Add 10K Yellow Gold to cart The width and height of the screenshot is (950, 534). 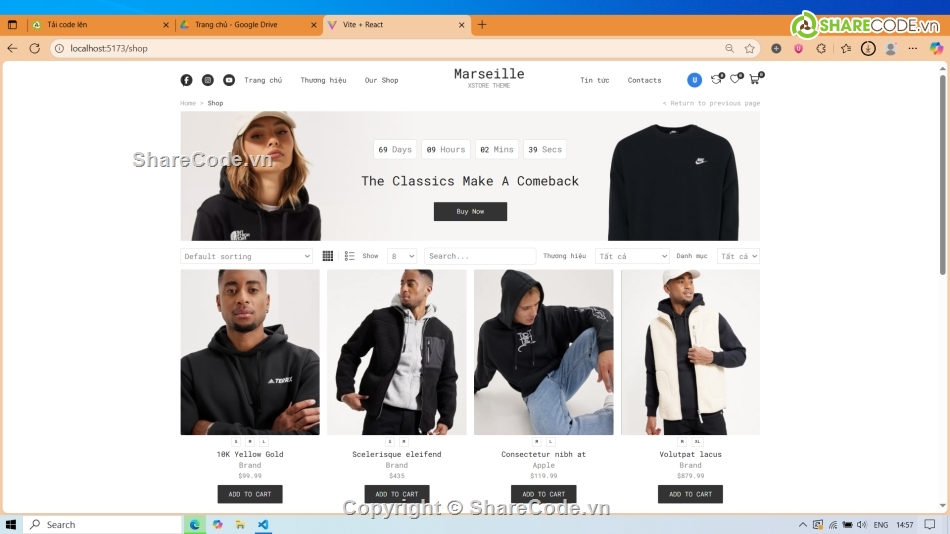(250, 494)
